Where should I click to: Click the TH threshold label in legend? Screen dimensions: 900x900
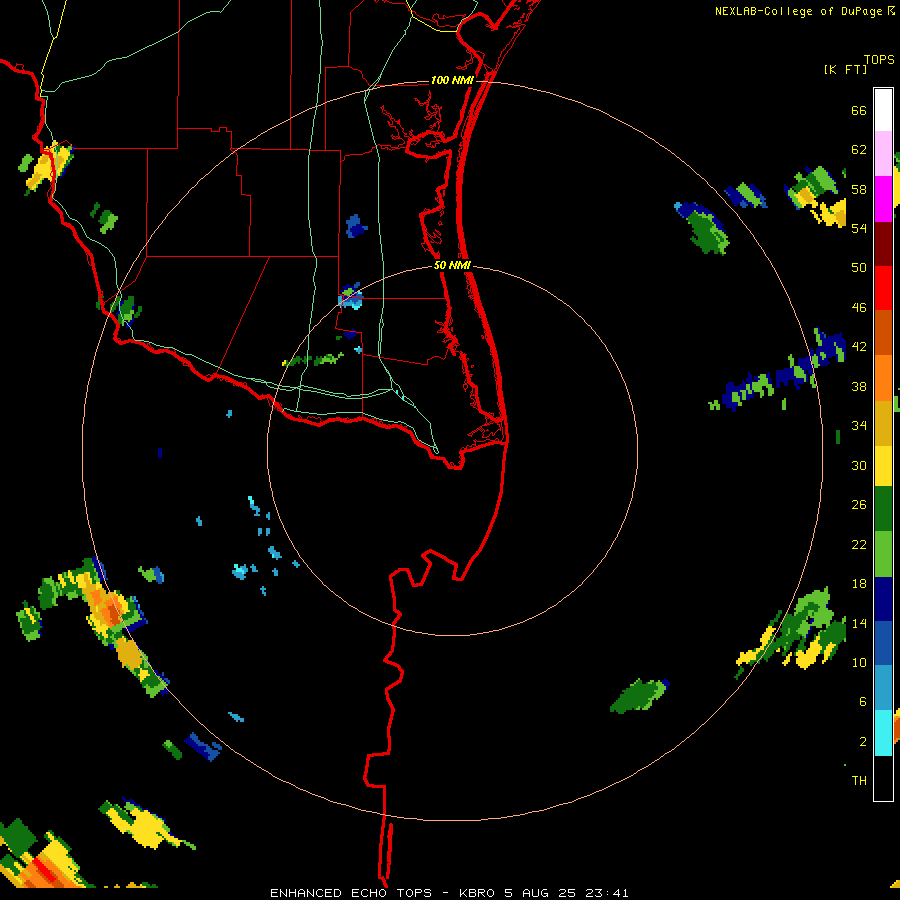859,780
